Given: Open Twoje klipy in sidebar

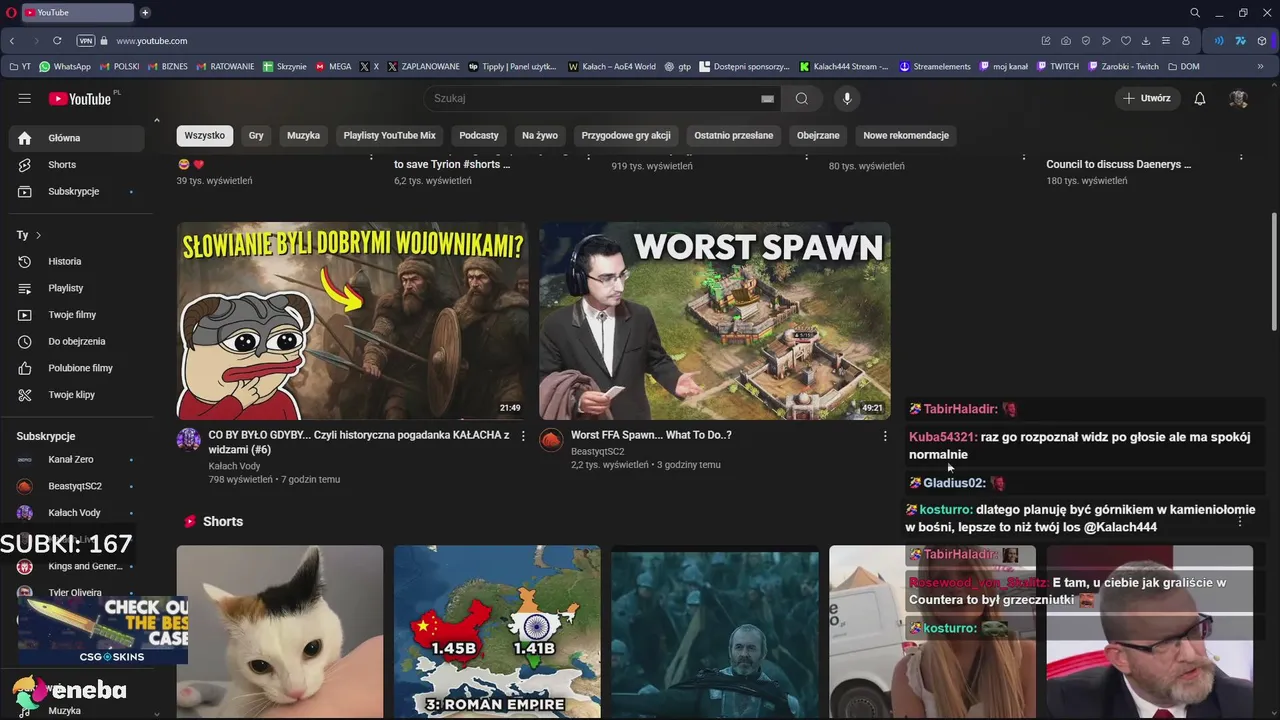Looking at the screenshot, I should coord(76,394).
